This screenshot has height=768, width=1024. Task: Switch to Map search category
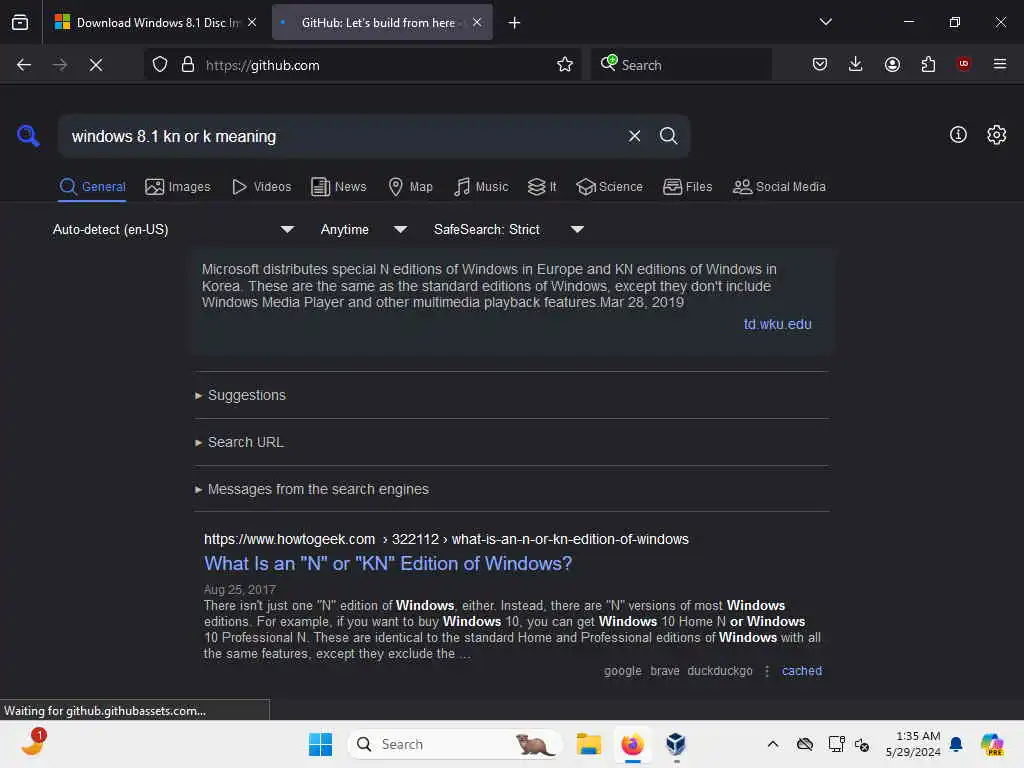tap(410, 187)
